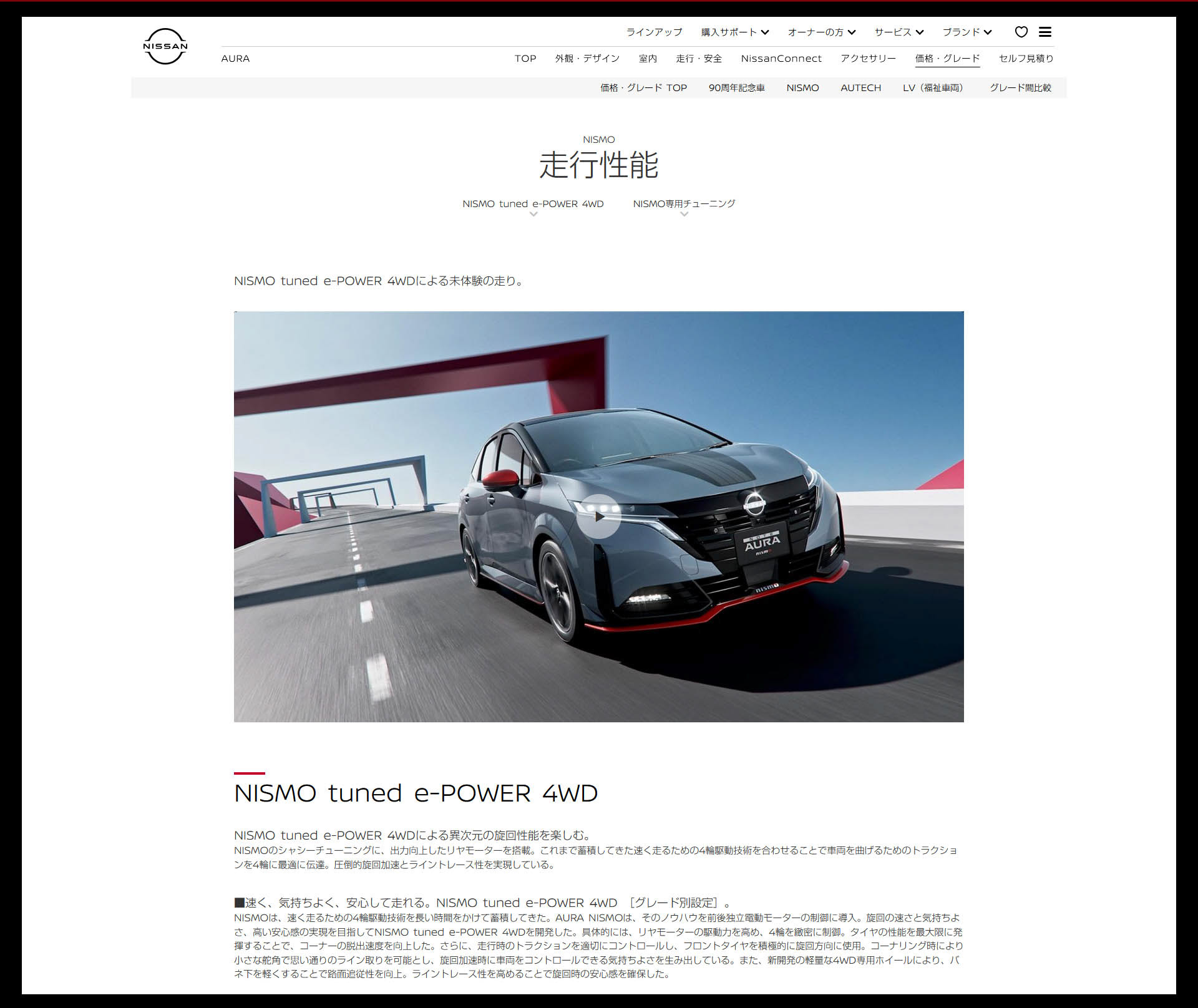Open the LV（福祉車両） sub-menu item
The width and height of the screenshot is (1198, 1008).
[933, 88]
